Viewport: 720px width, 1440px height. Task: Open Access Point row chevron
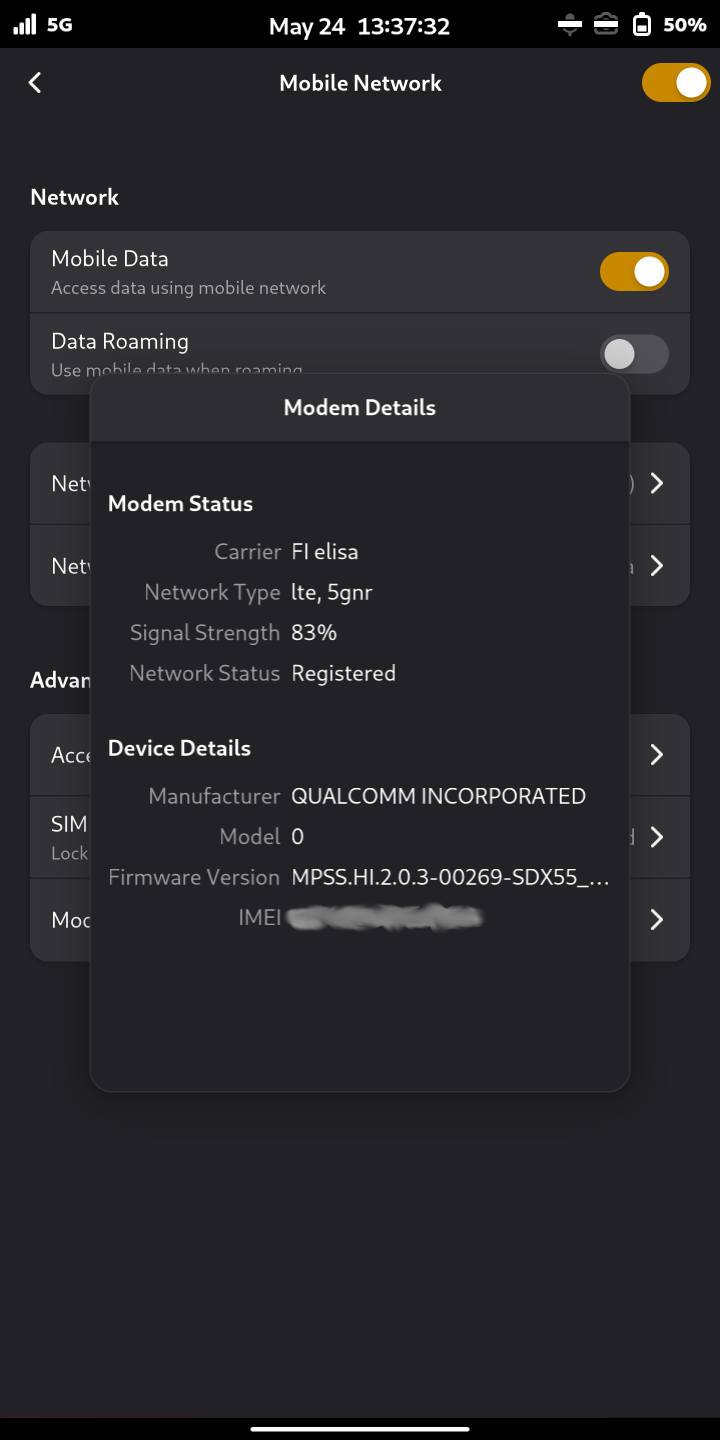point(657,755)
